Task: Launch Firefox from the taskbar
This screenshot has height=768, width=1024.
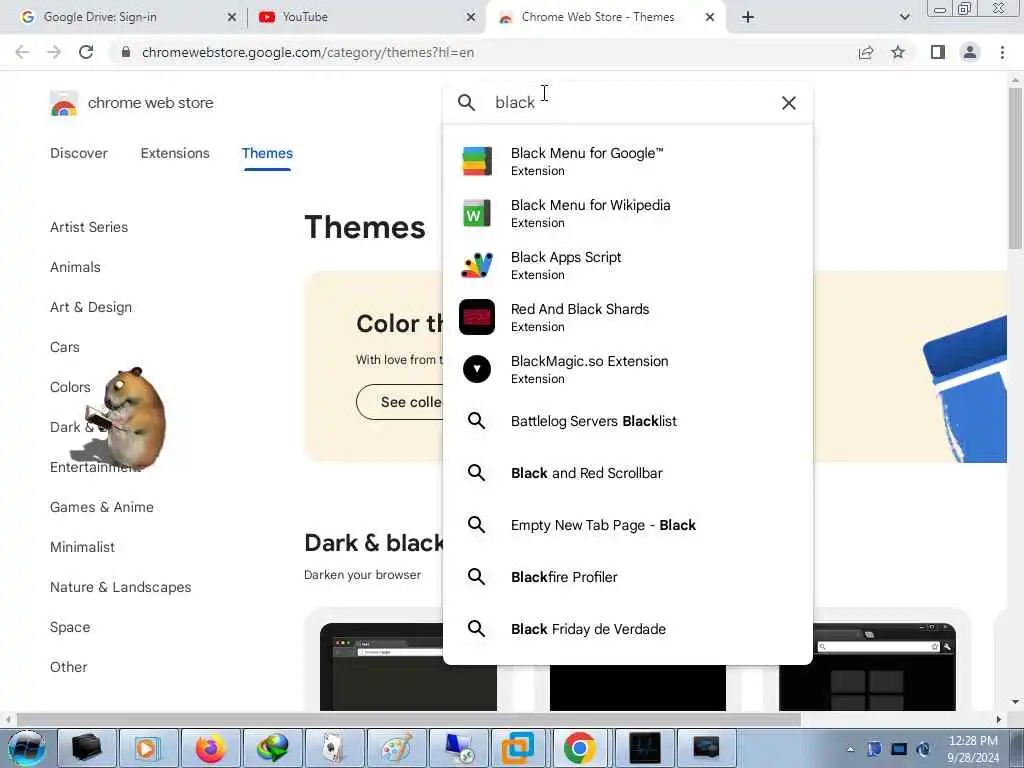Action: pos(210,748)
